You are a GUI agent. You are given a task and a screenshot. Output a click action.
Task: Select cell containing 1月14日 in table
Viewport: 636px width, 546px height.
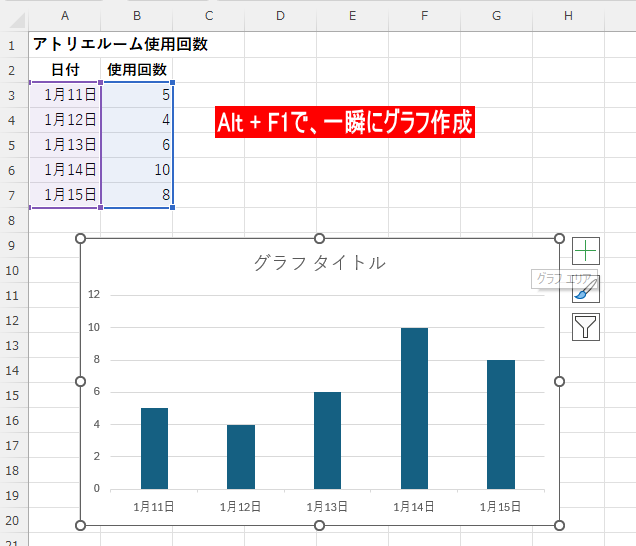point(65,170)
